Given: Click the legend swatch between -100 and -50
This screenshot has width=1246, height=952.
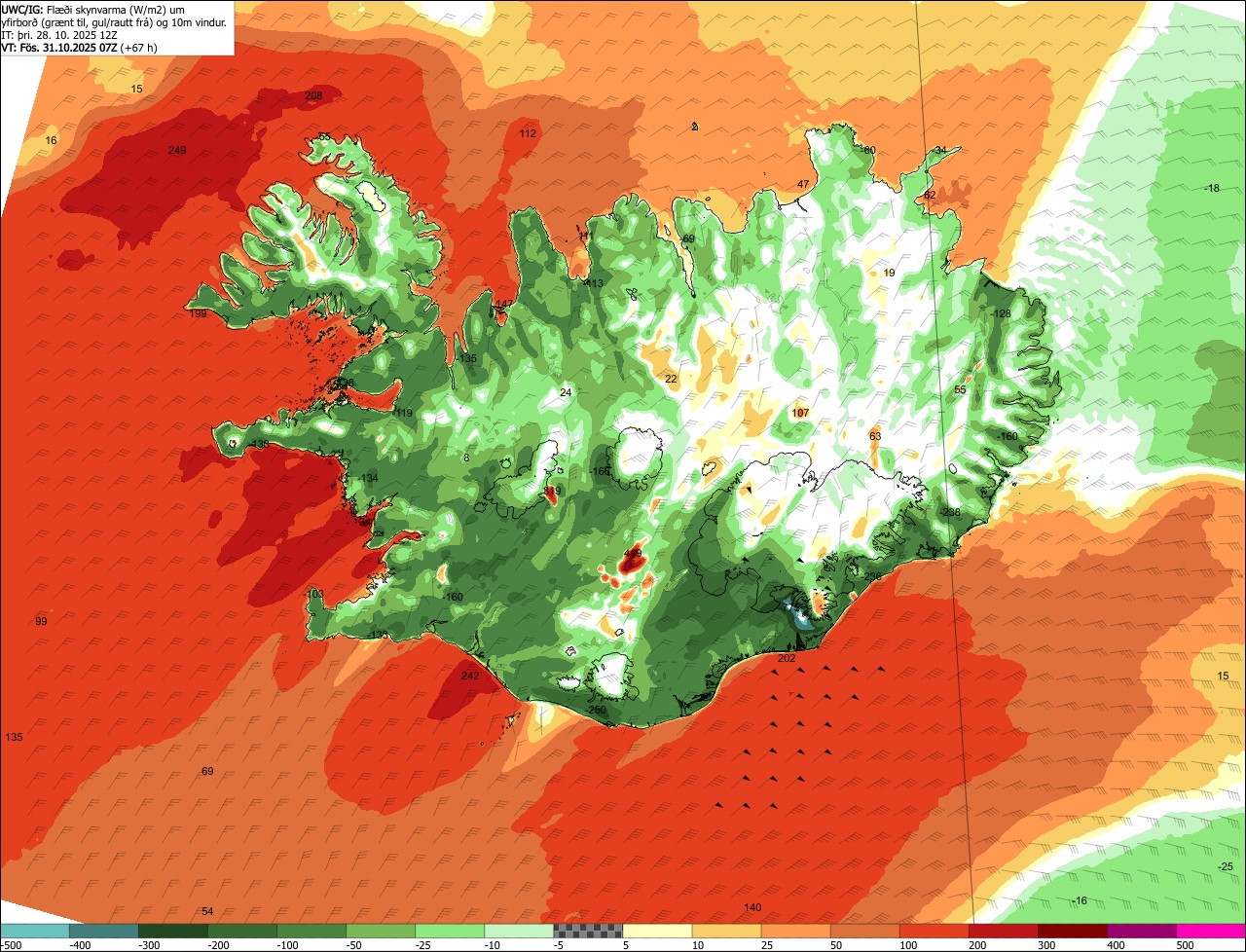Looking at the screenshot, I should tap(311, 932).
